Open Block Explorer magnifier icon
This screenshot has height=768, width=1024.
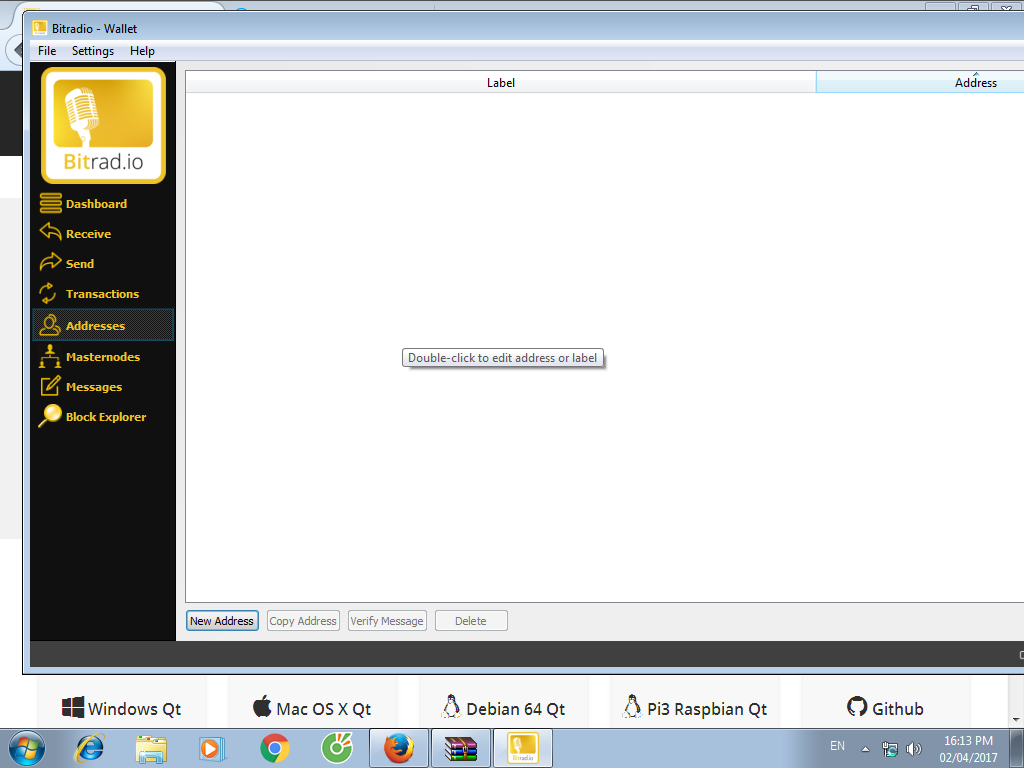[x=50, y=415]
